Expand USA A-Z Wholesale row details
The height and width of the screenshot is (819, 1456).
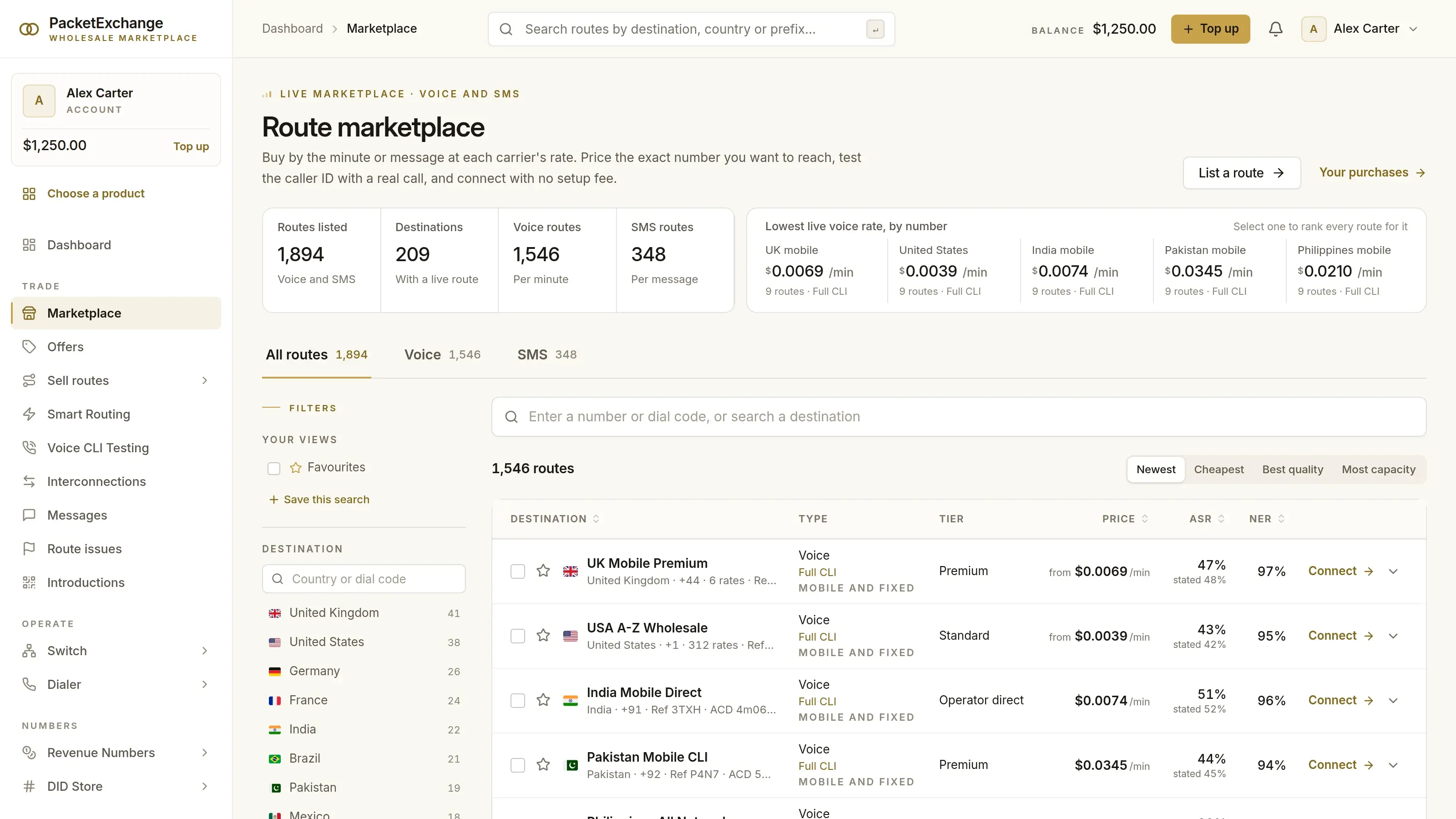pos(1393,636)
